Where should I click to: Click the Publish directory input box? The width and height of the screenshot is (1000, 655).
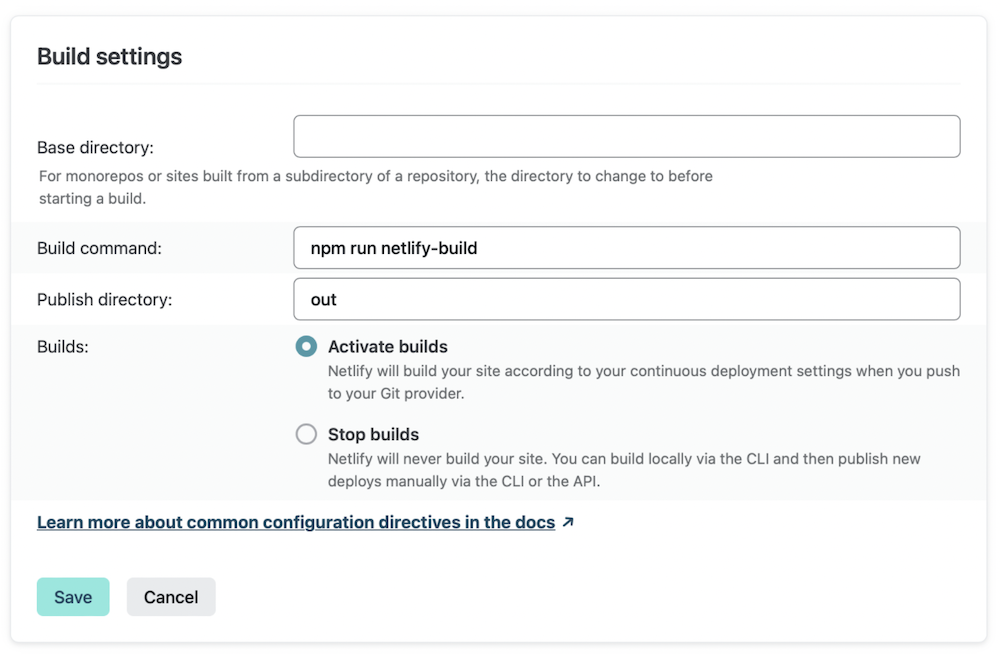(x=626, y=299)
